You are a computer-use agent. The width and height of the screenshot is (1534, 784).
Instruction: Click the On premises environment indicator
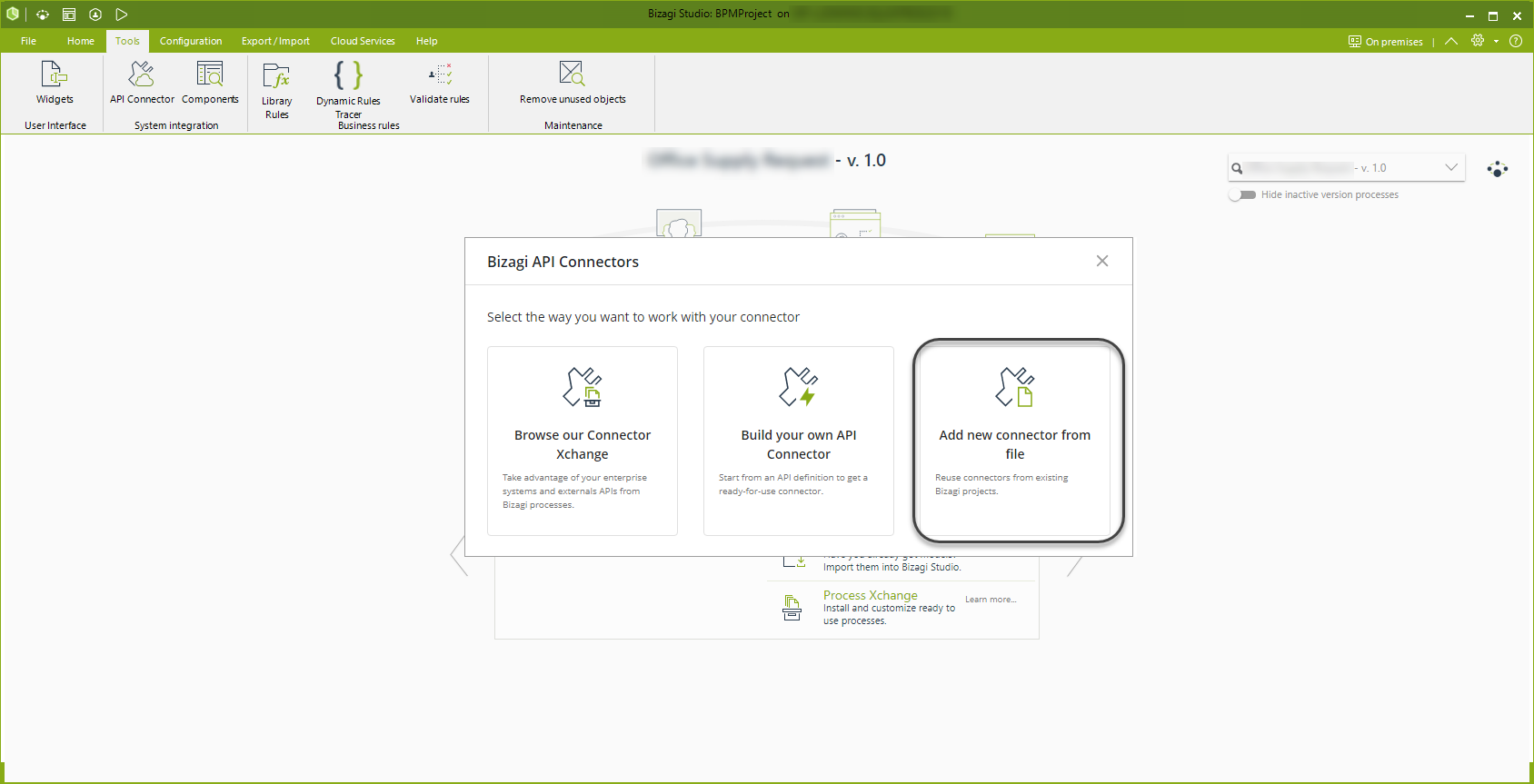pyautogui.click(x=1386, y=42)
